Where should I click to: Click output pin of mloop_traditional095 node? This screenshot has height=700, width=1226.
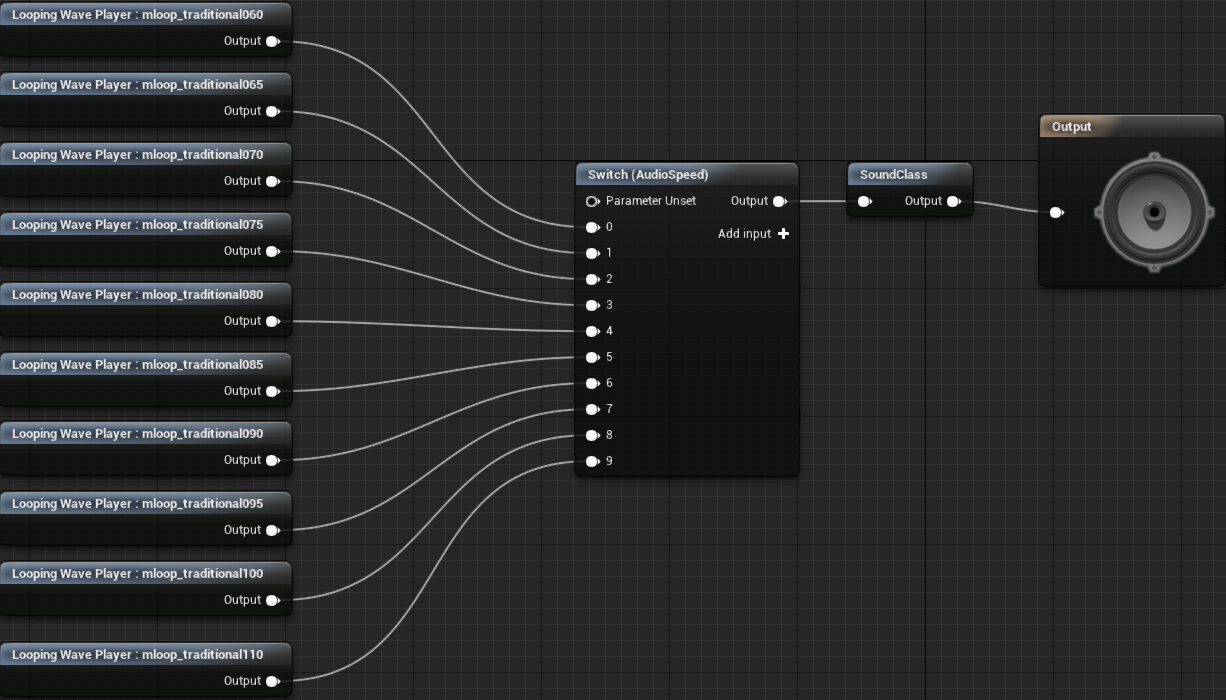[x=272, y=530]
